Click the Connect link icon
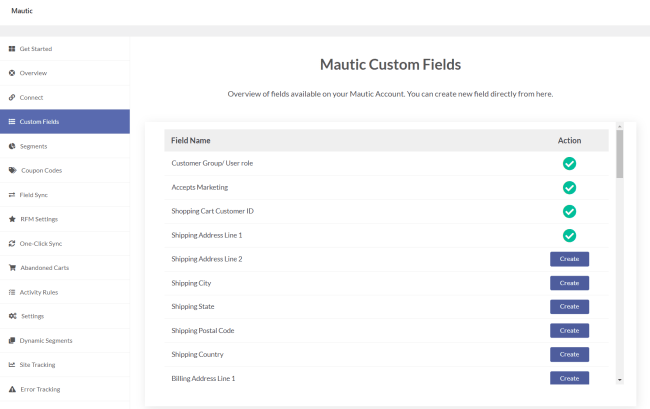This screenshot has width=650, height=409. [x=11, y=97]
